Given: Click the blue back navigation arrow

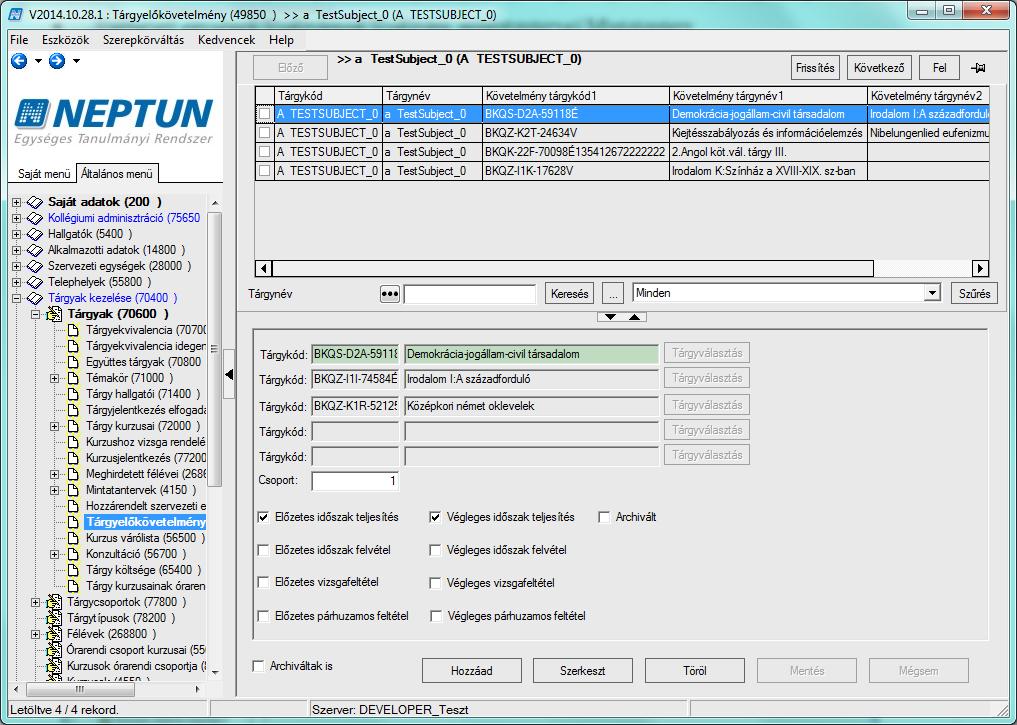Looking at the screenshot, I should (x=19, y=61).
